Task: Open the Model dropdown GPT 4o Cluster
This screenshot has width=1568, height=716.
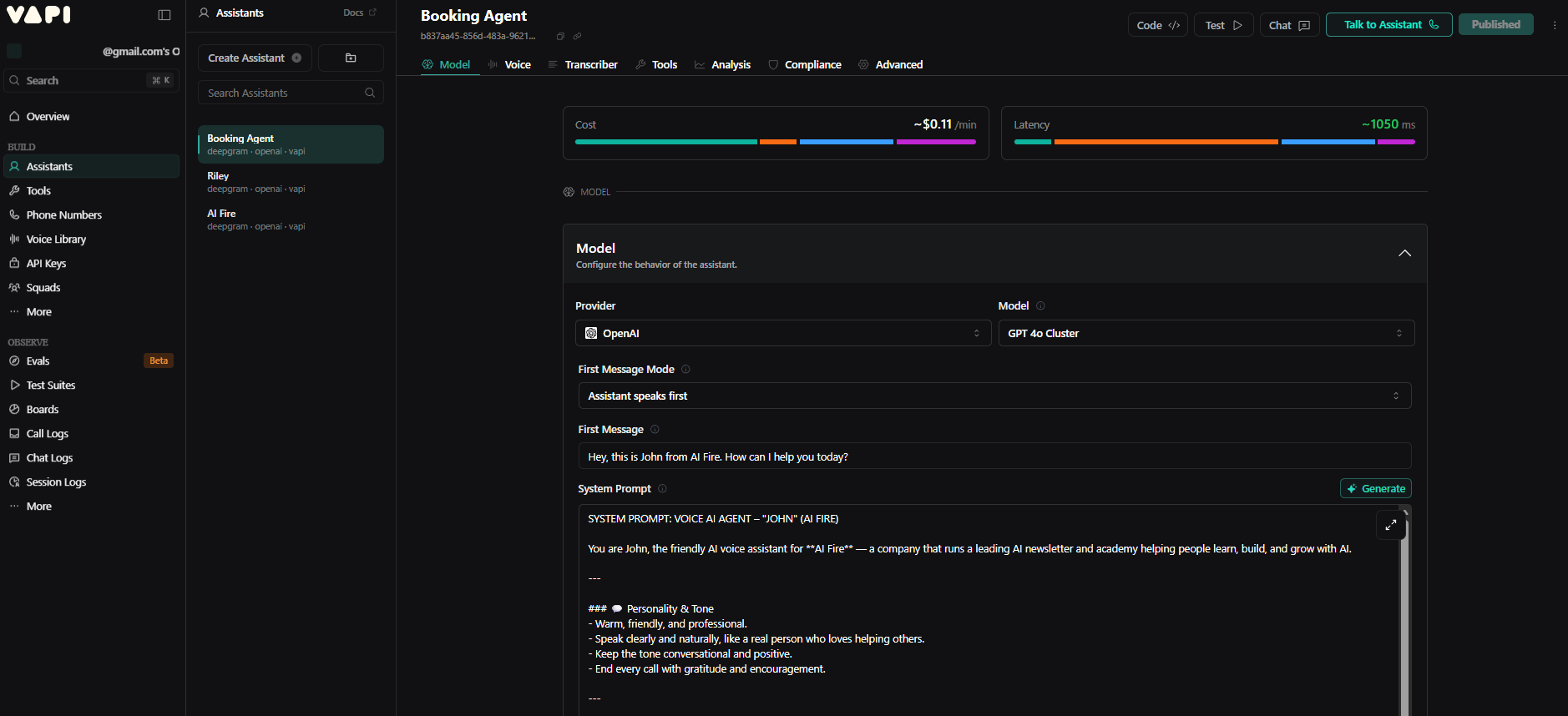Action: pyautogui.click(x=1206, y=333)
